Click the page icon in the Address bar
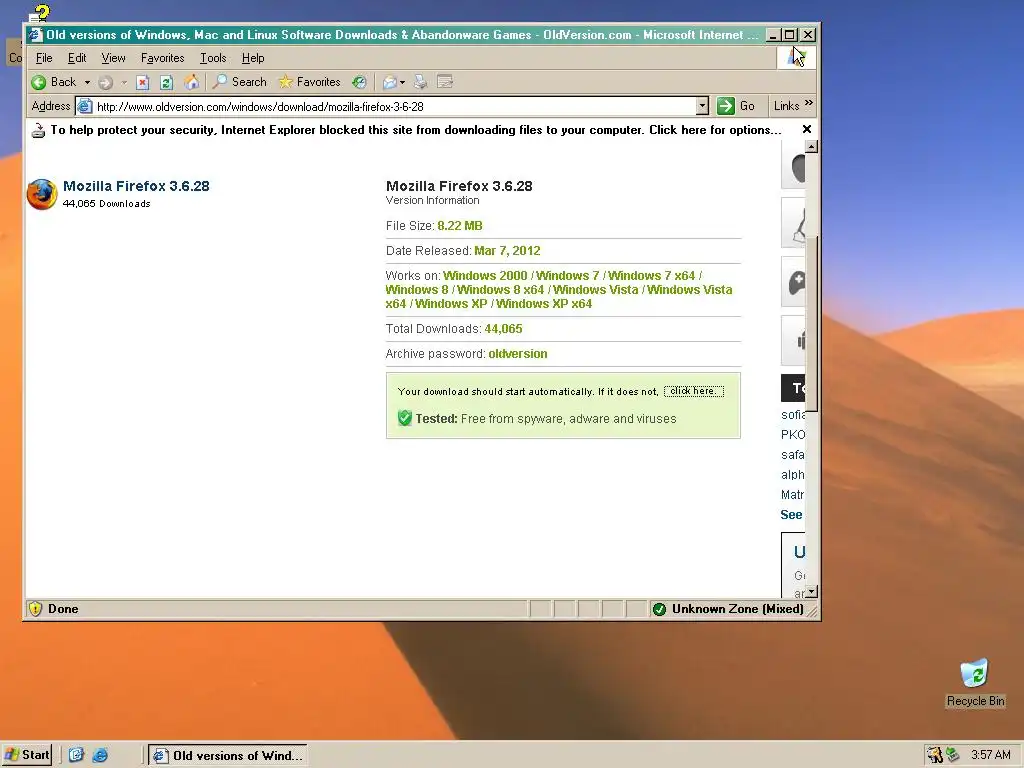Image resolution: width=1024 pixels, height=768 pixels. (85, 106)
